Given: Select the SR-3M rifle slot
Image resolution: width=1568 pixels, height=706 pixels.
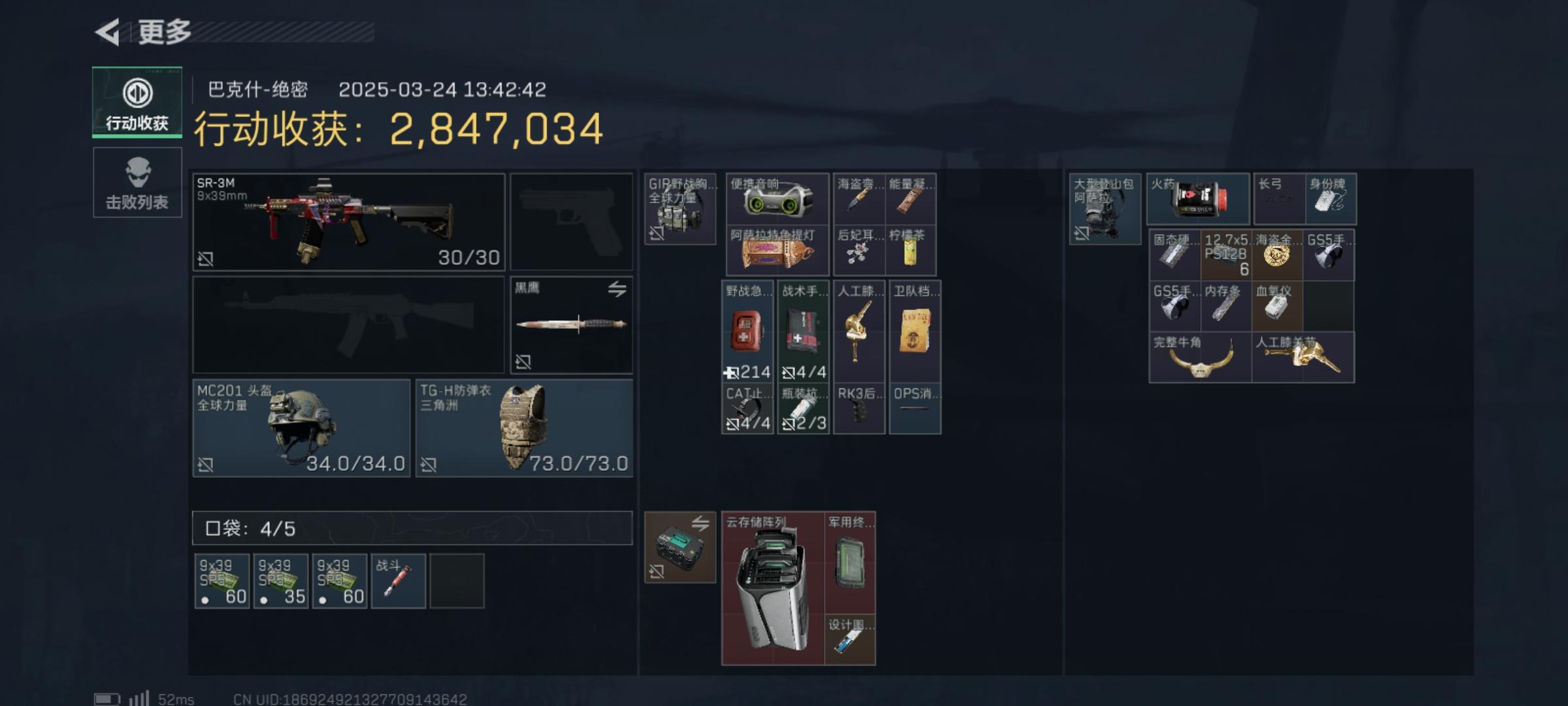Looking at the screenshot, I should click(349, 222).
